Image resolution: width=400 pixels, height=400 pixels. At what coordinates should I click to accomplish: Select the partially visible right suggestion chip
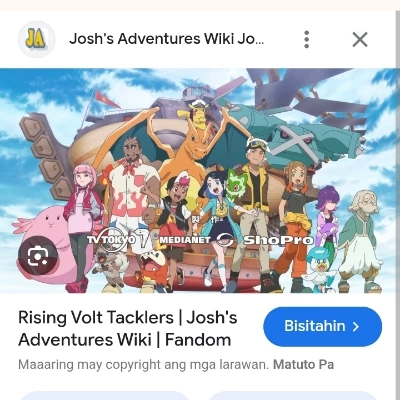point(292,396)
